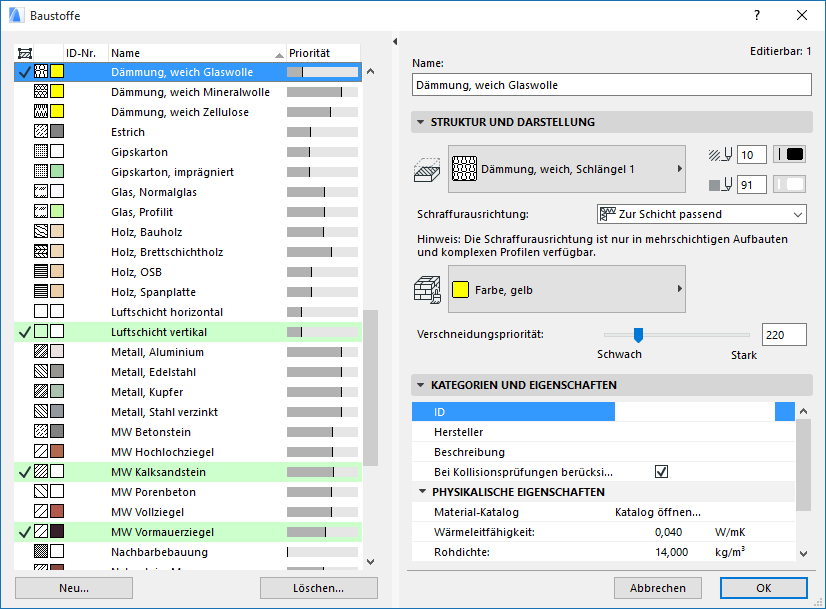This screenshot has height=609, width=826.
Task: Click the Archicad logo in title bar
Action: (16, 15)
